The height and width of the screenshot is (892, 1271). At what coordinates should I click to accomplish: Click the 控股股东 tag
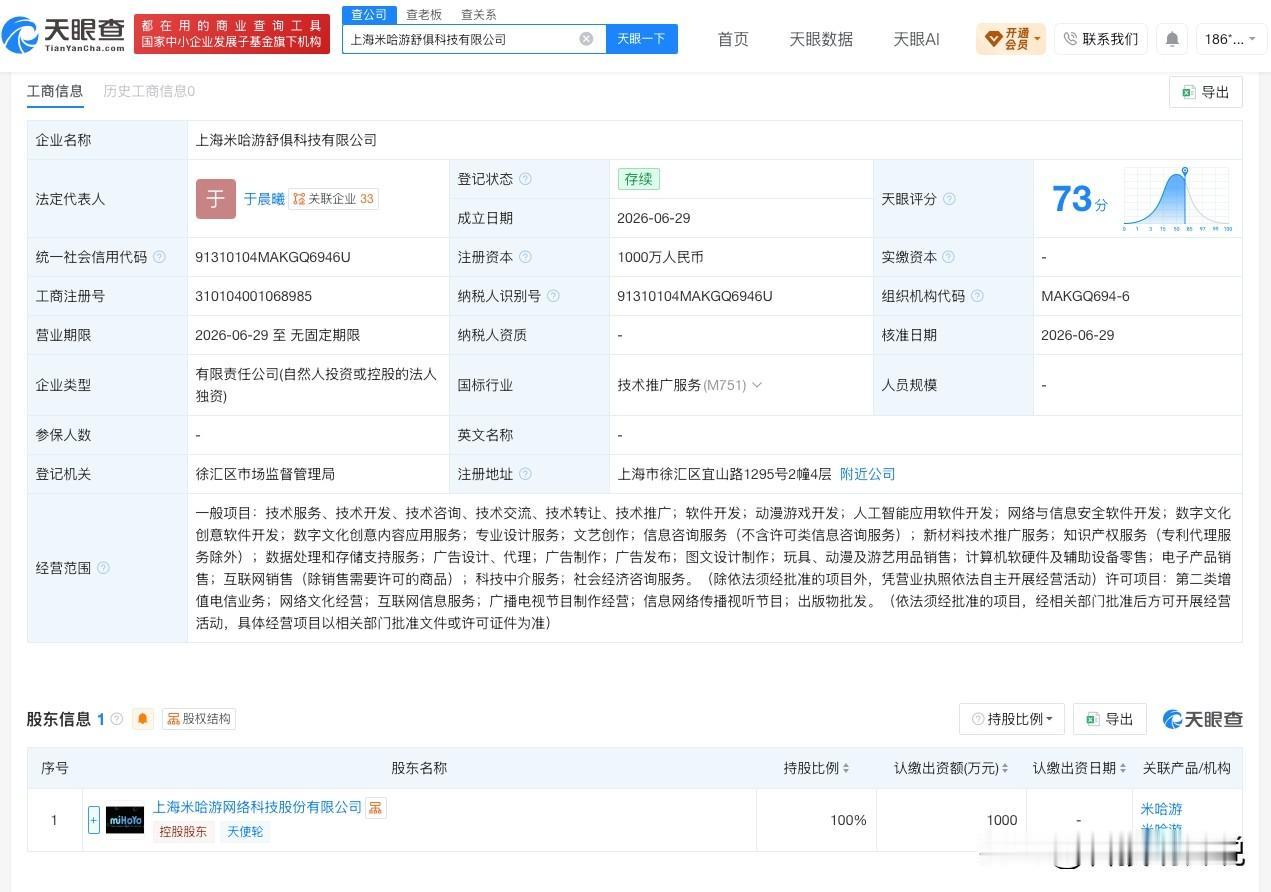[182, 831]
